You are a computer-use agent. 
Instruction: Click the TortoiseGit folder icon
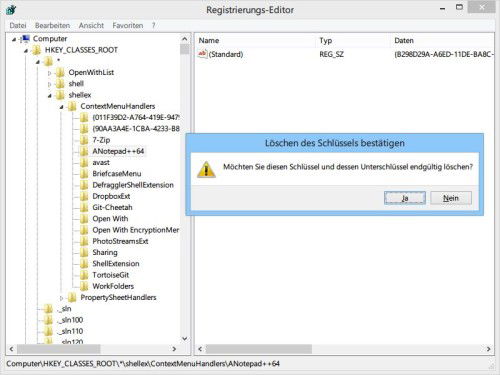point(84,275)
